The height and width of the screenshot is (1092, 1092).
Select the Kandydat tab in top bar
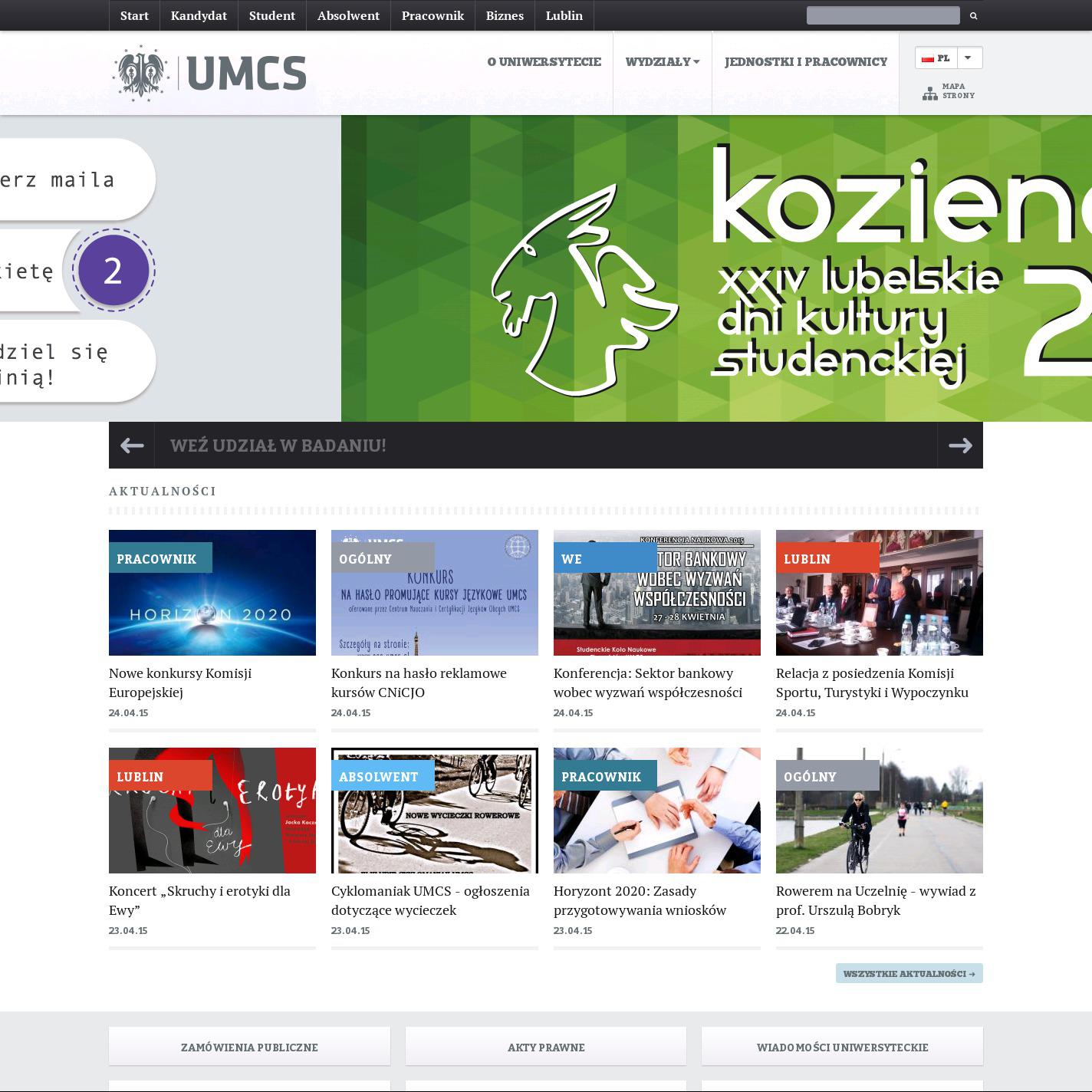point(199,15)
